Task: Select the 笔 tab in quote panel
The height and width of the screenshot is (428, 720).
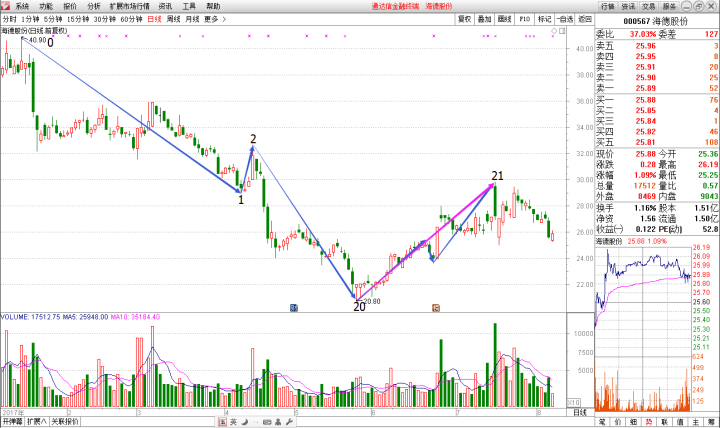Action: coord(602,422)
